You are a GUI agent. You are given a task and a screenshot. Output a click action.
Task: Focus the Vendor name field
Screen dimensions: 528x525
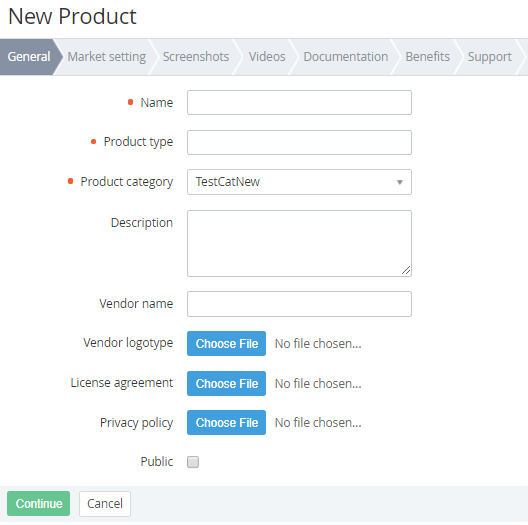click(x=299, y=304)
